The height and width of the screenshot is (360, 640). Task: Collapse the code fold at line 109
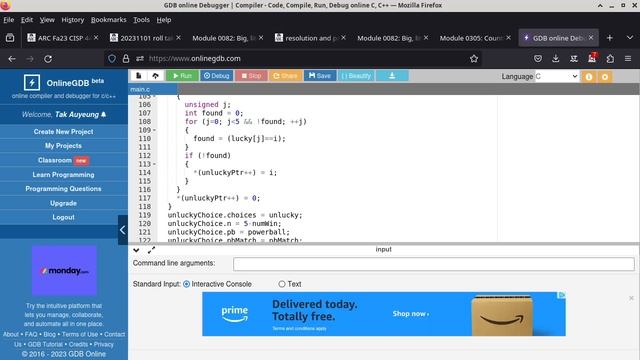point(154,130)
